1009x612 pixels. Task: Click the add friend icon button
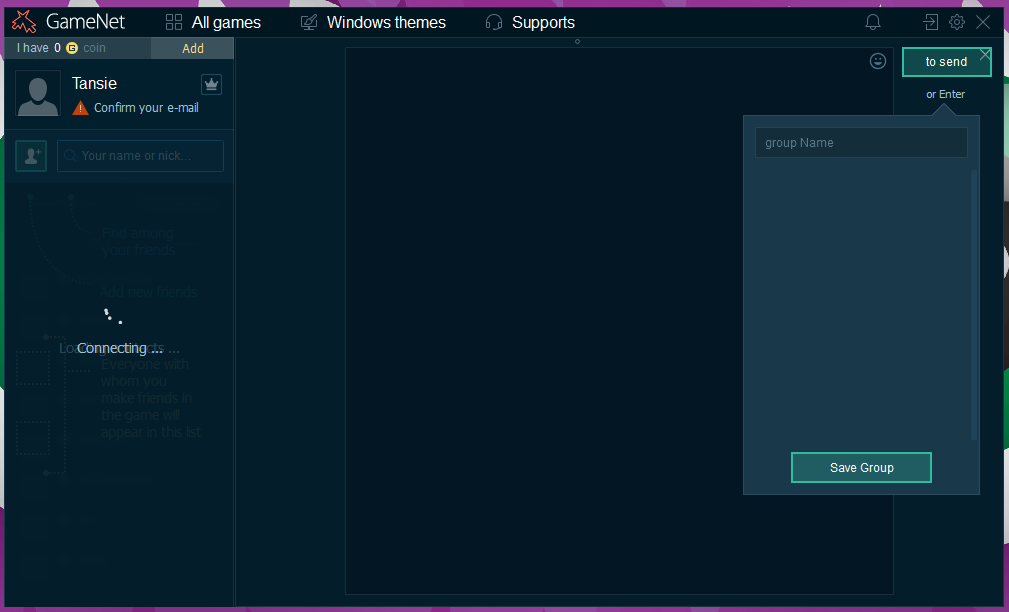tap(31, 156)
